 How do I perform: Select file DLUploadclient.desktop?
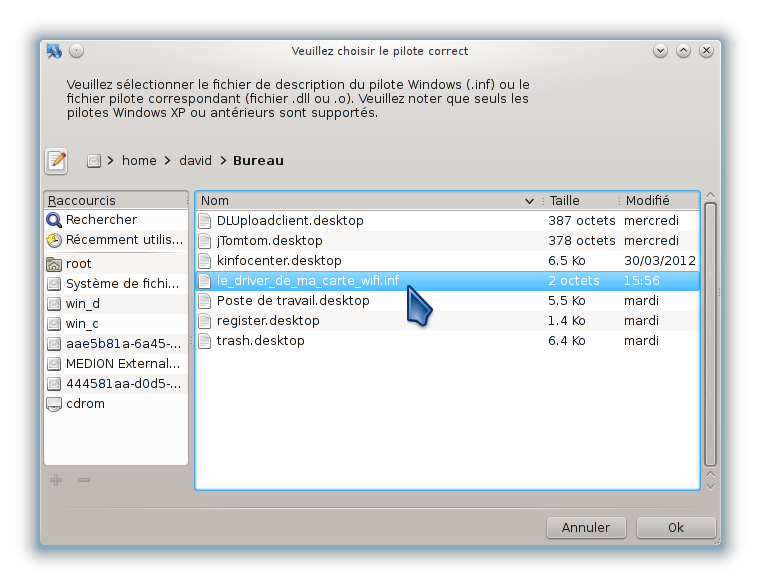[447, 221]
